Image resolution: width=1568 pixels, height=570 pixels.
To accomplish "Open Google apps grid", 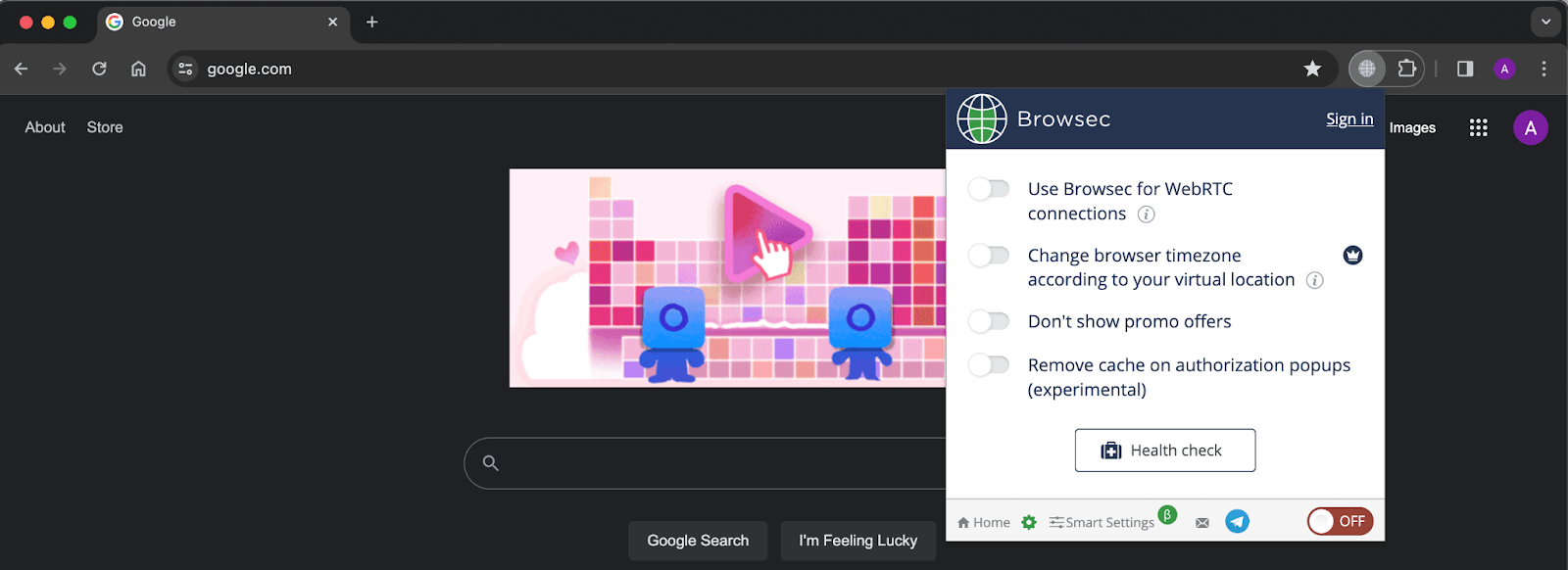I will [x=1479, y=127].
